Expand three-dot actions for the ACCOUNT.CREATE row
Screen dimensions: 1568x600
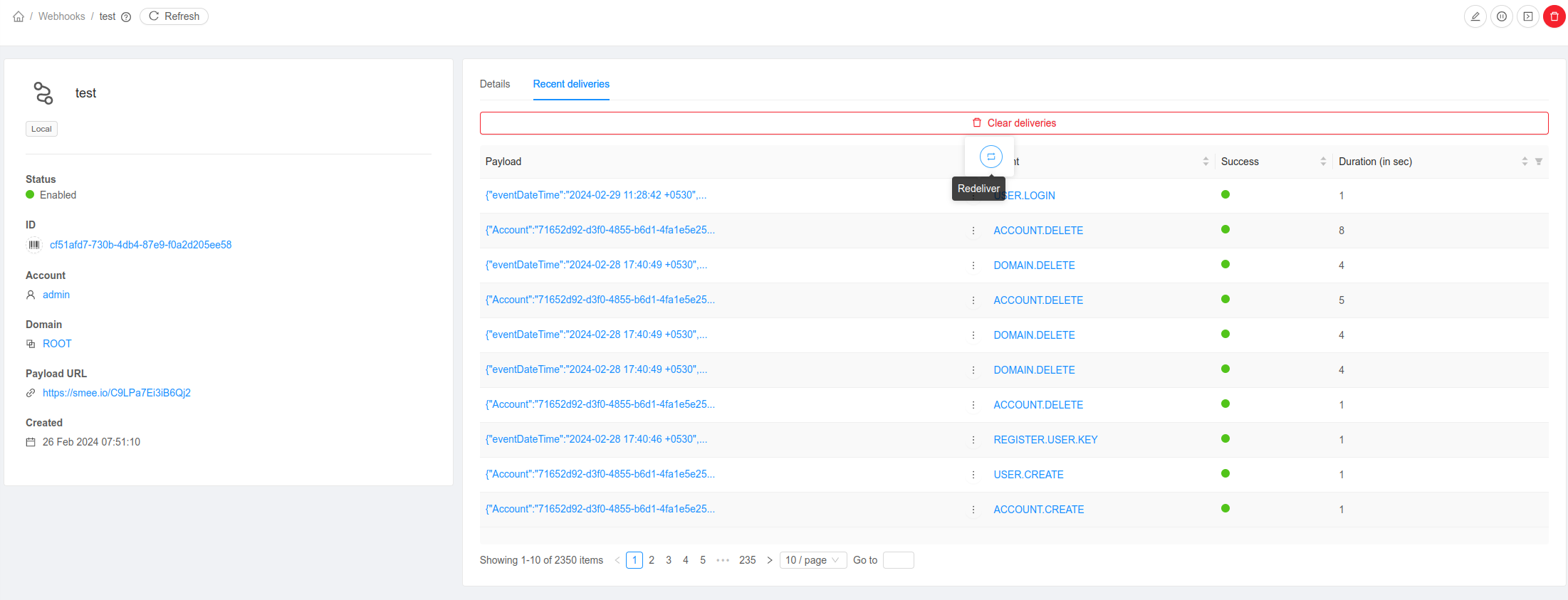pos(973,510)
